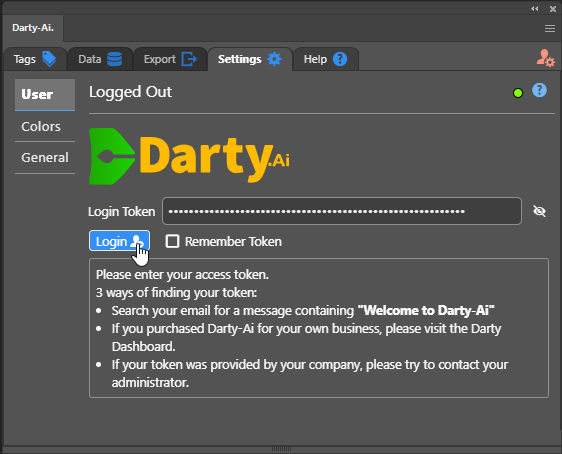Image resolution: width=562 pixels, height=454 pixels.
Task: Open the Tags tab
Action: point(35,59)
